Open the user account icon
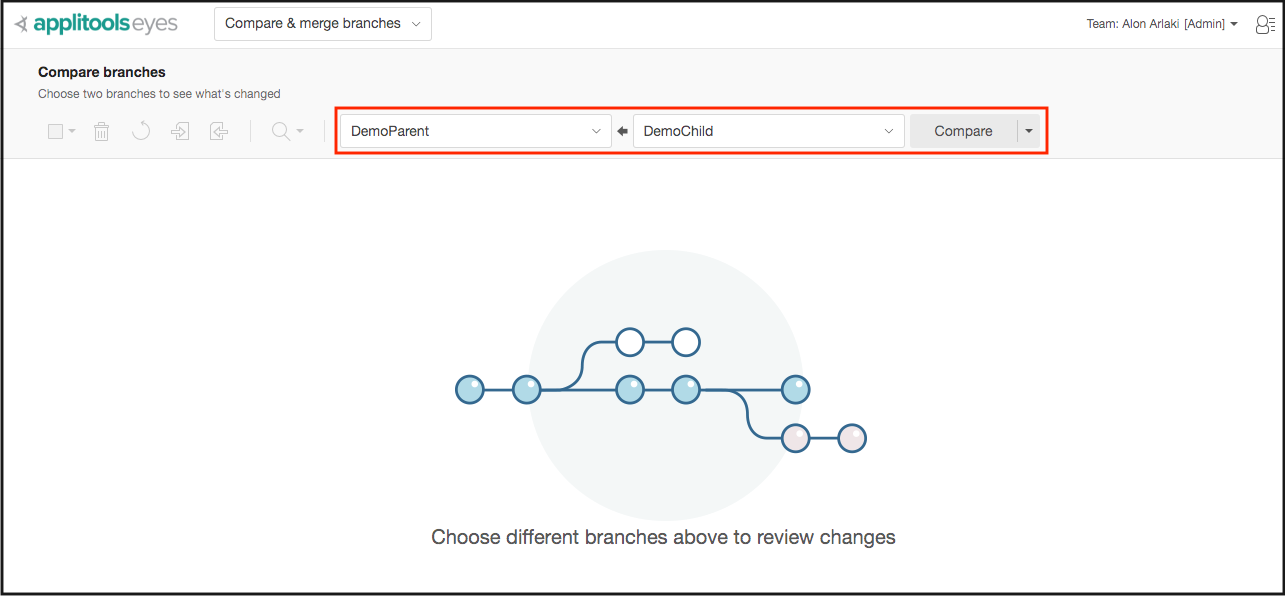This screenshot has width=1285, height=596. point(1264,23)
